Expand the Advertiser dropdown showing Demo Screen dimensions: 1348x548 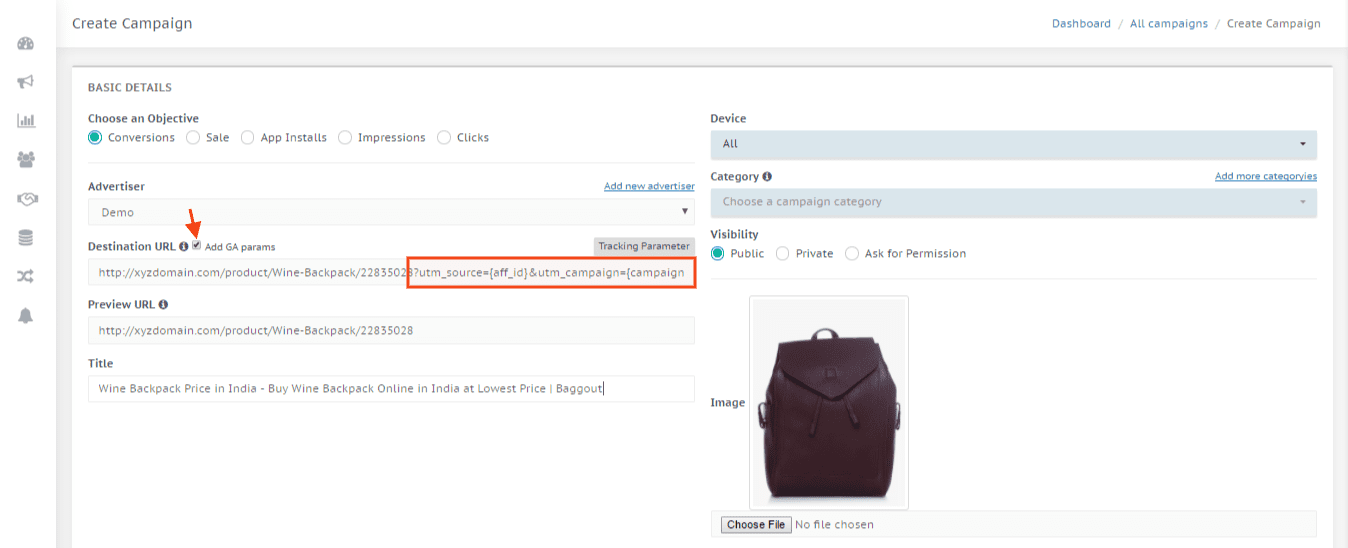click(x=391, y=212)
